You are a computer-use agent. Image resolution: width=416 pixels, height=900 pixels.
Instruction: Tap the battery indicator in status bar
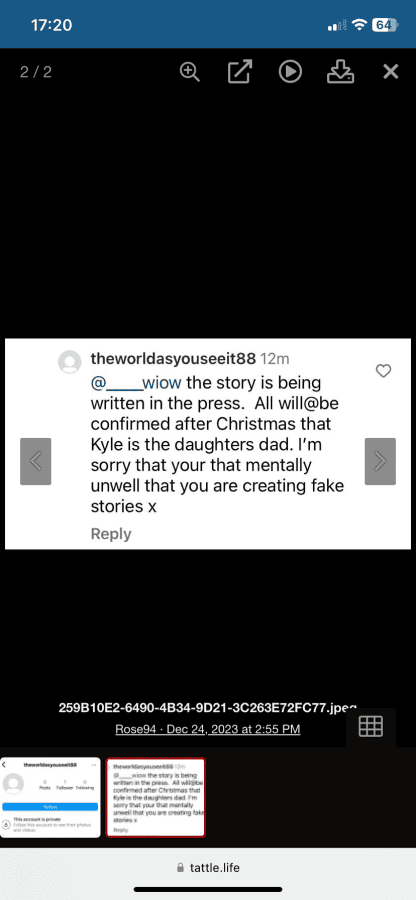[x=384, y=25]
